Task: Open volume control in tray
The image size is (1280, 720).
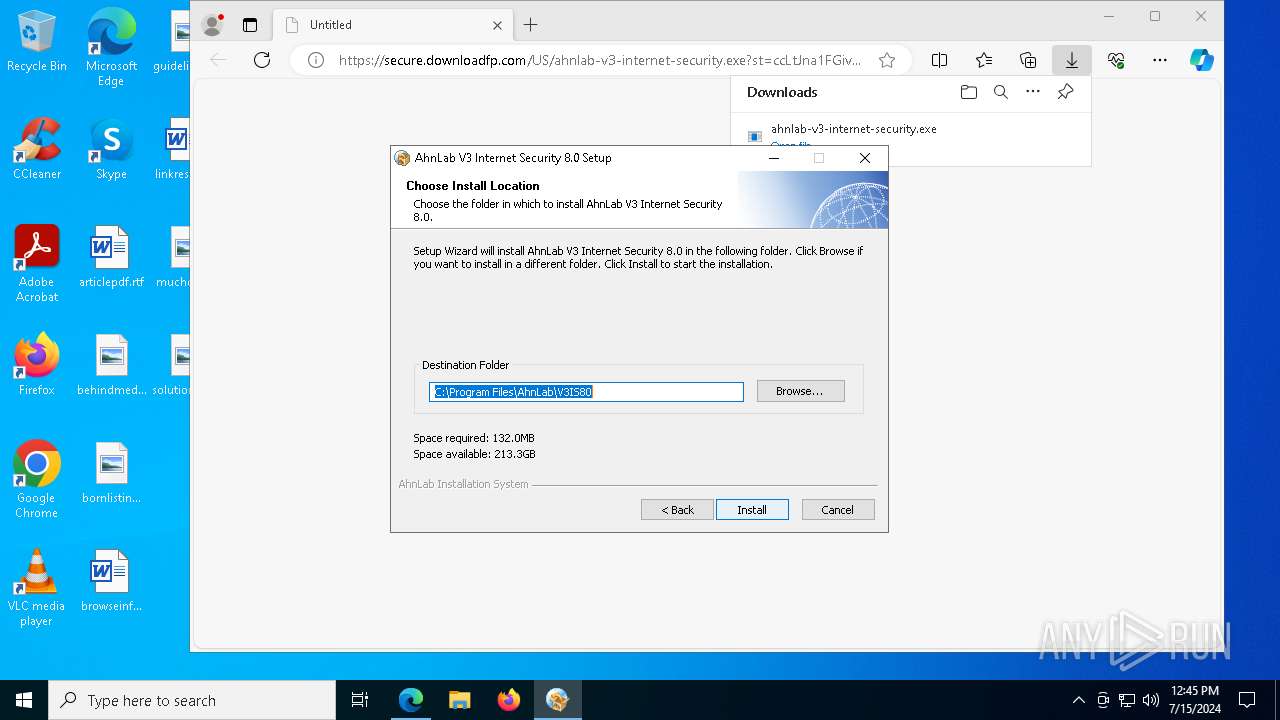Action: (x=1151, y=700)
